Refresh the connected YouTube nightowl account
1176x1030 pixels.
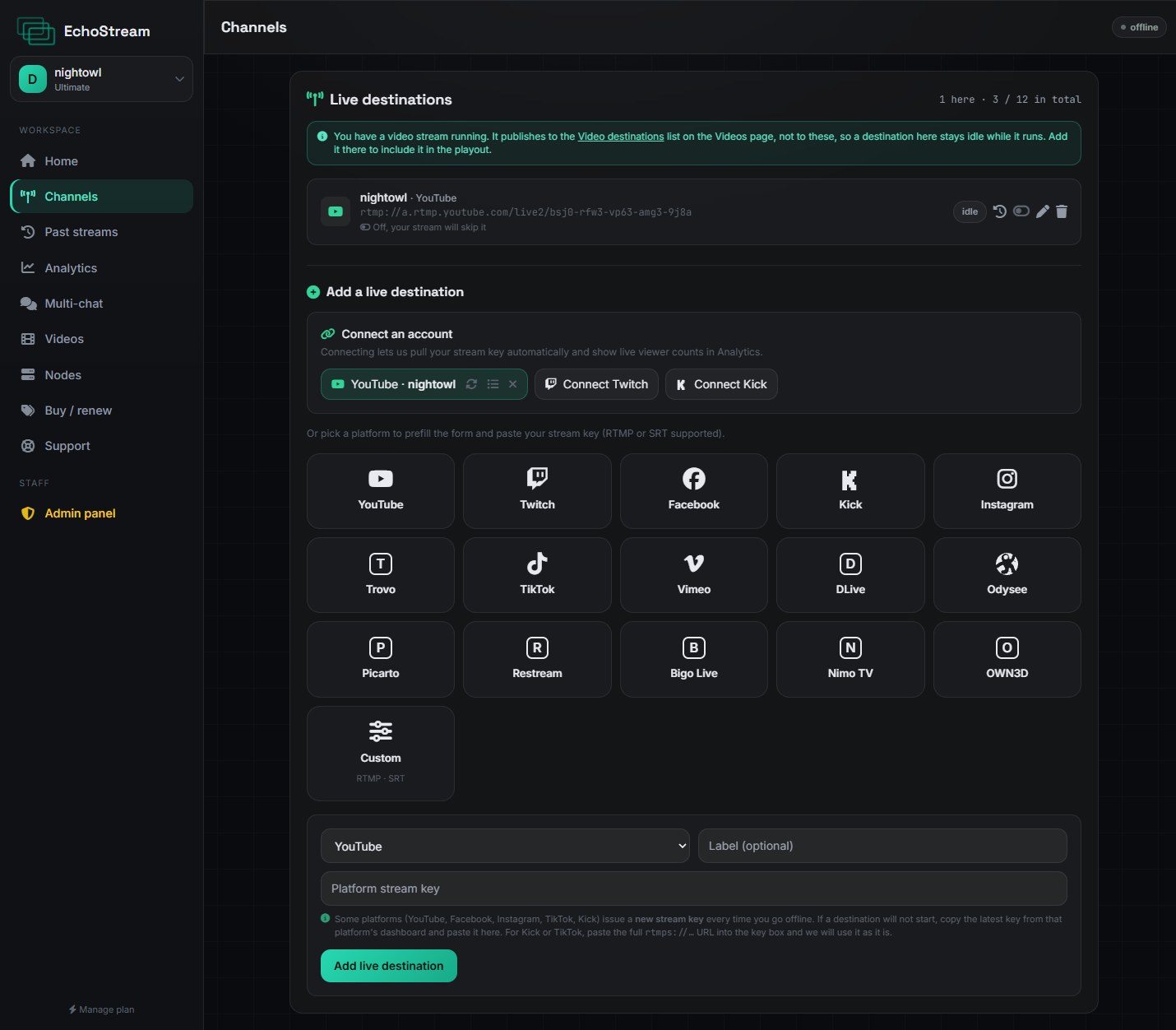click(471, 384)
